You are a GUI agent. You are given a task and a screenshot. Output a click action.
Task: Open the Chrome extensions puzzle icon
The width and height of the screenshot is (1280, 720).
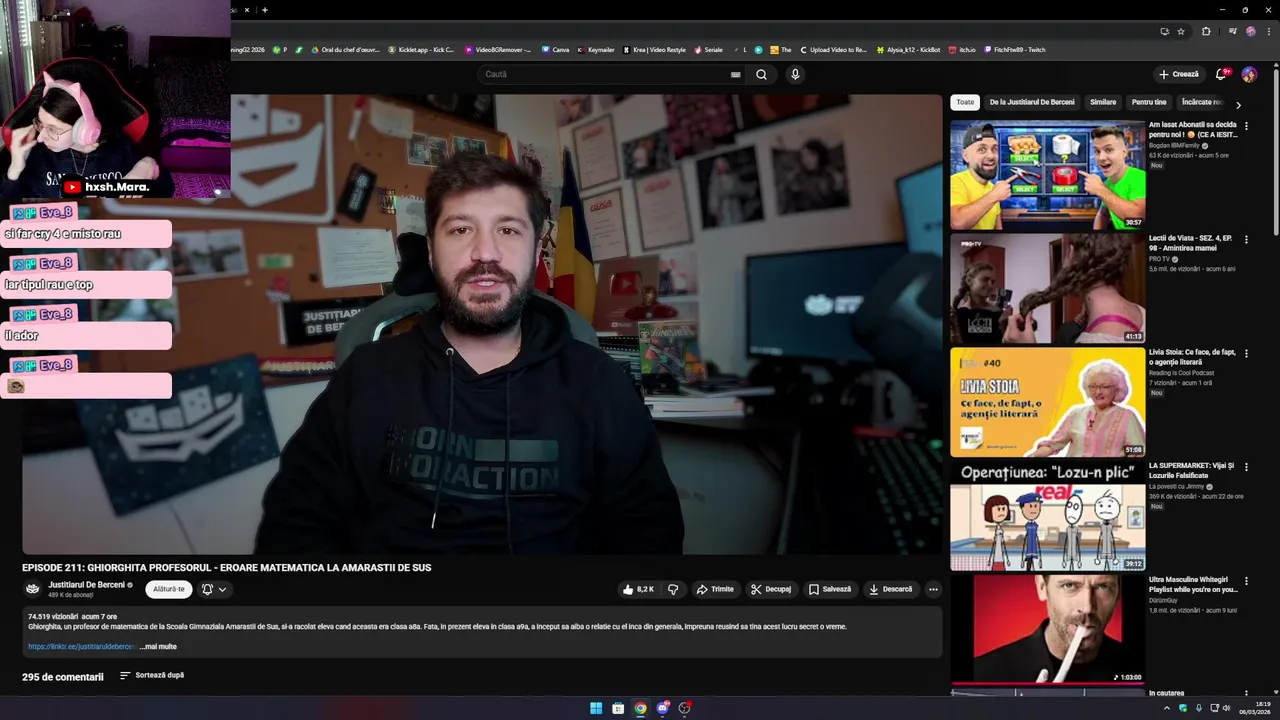coord(1206,31)
